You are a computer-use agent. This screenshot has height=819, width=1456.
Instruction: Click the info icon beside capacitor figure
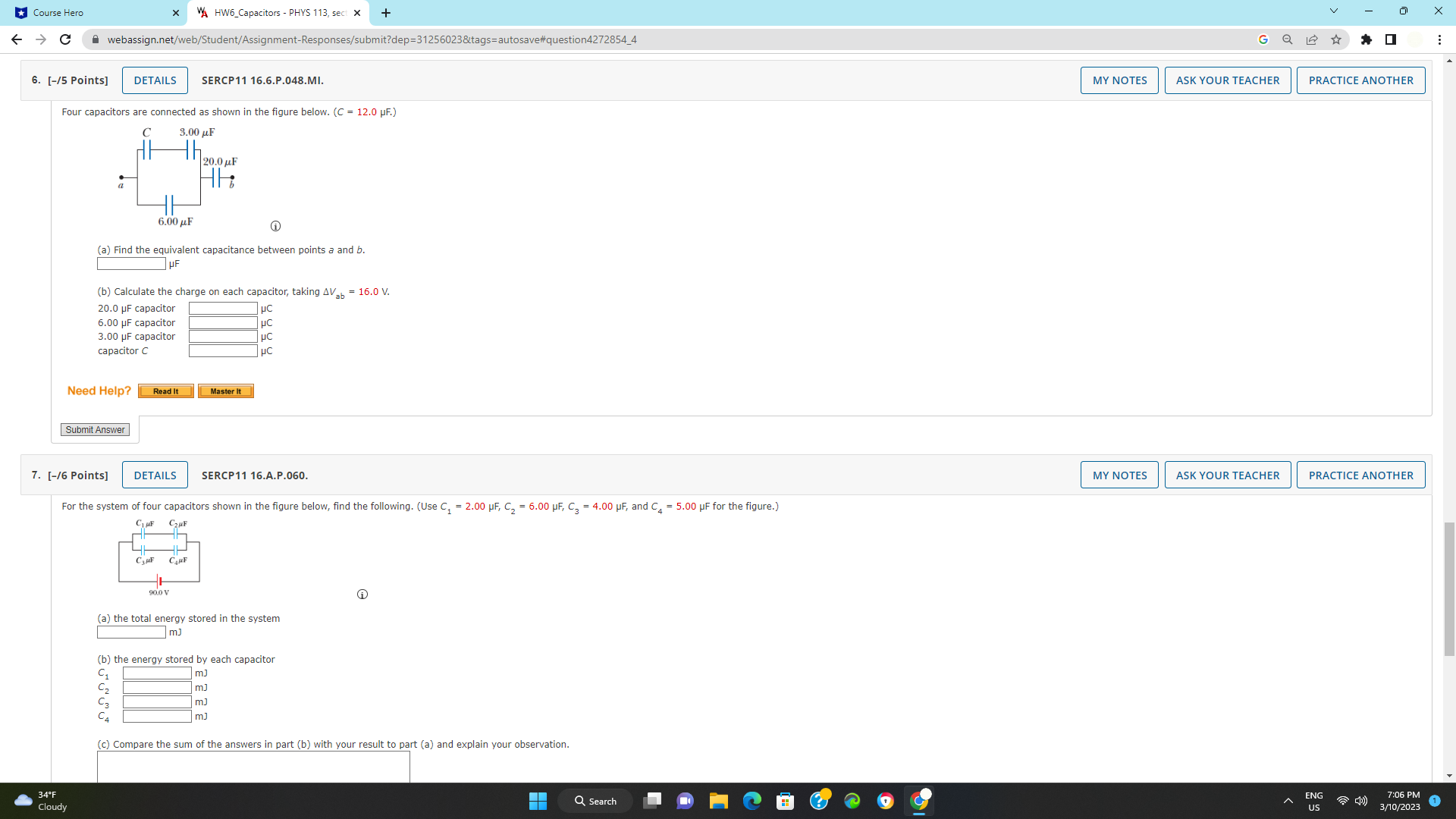275,226
